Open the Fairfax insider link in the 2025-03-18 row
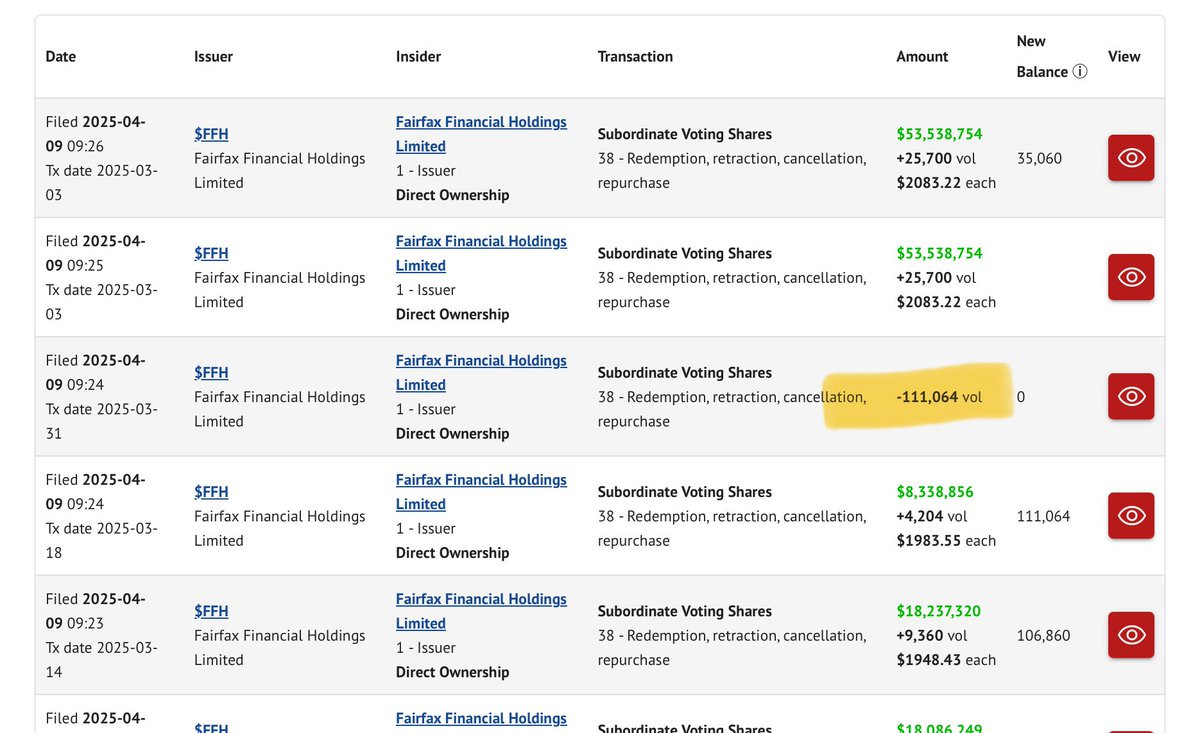Image resolution: width=1200 pixels, height=733 pixels. pyautogui.click(x=481, y=480)
